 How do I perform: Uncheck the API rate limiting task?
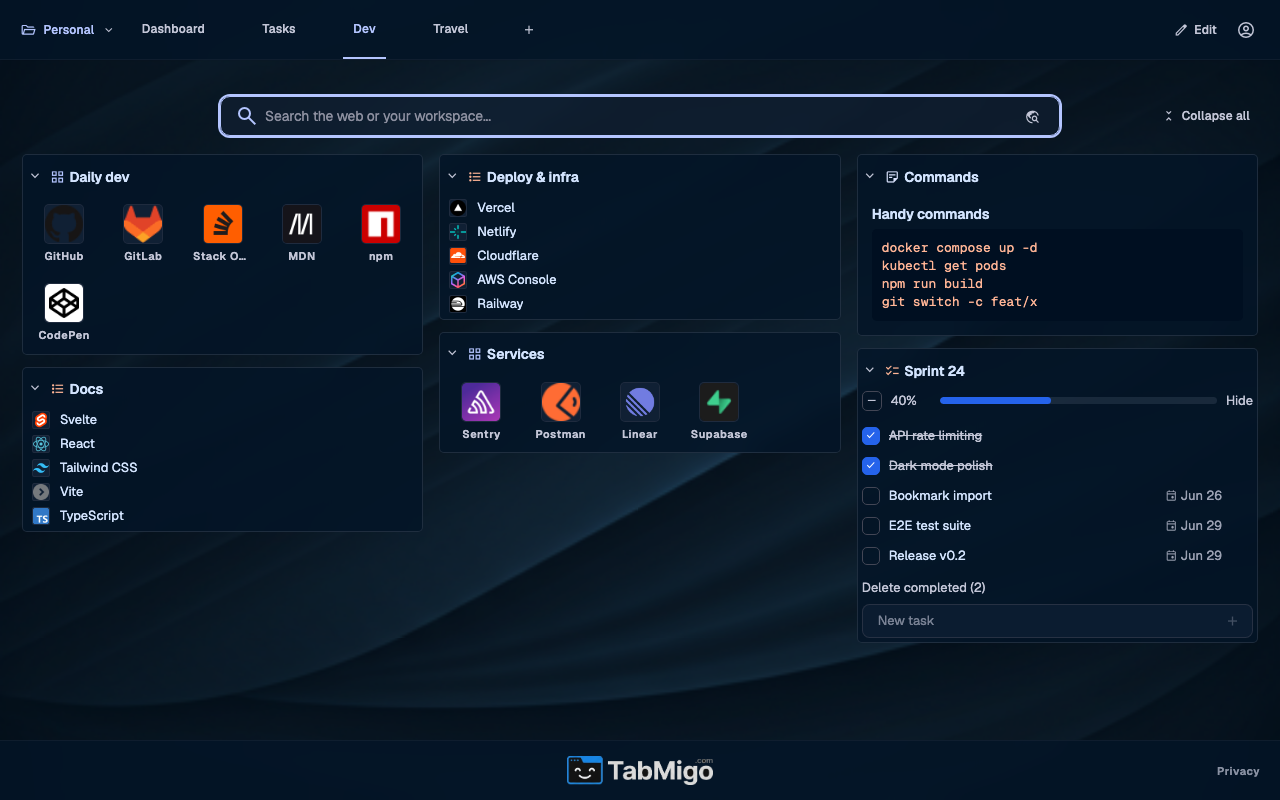[871, 436]
